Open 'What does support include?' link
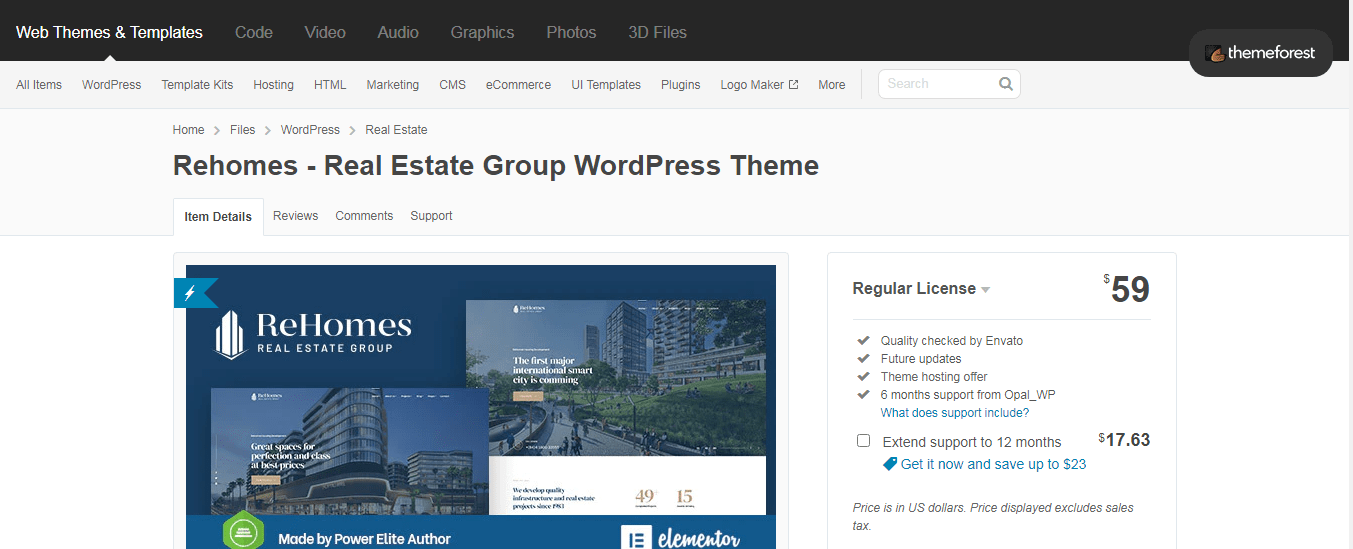 point(955,413)
